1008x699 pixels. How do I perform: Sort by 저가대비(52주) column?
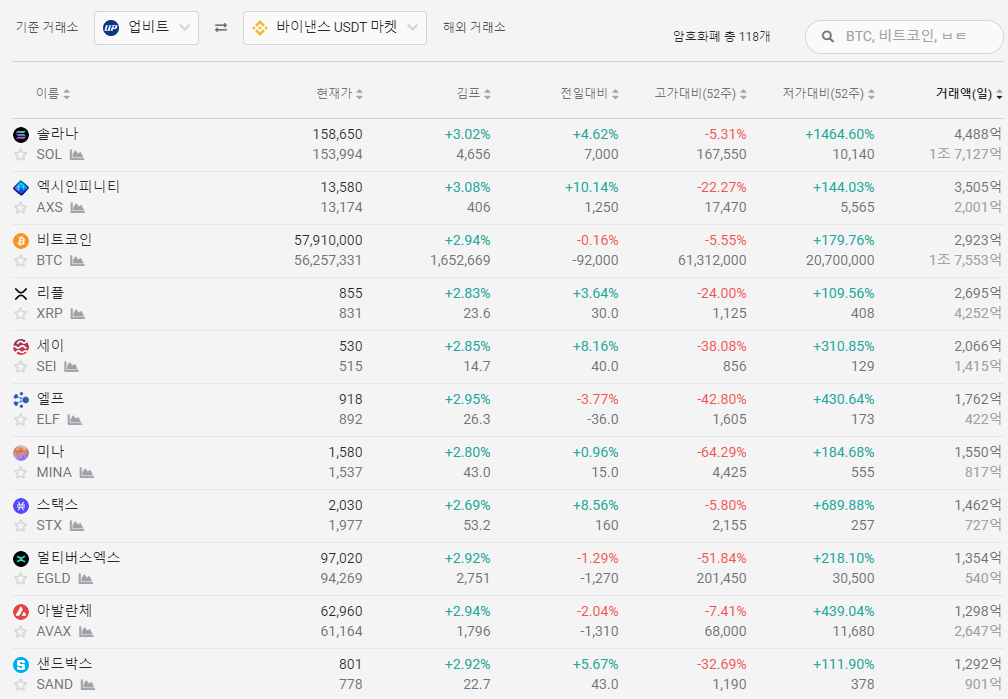click(x=829, y=94)
